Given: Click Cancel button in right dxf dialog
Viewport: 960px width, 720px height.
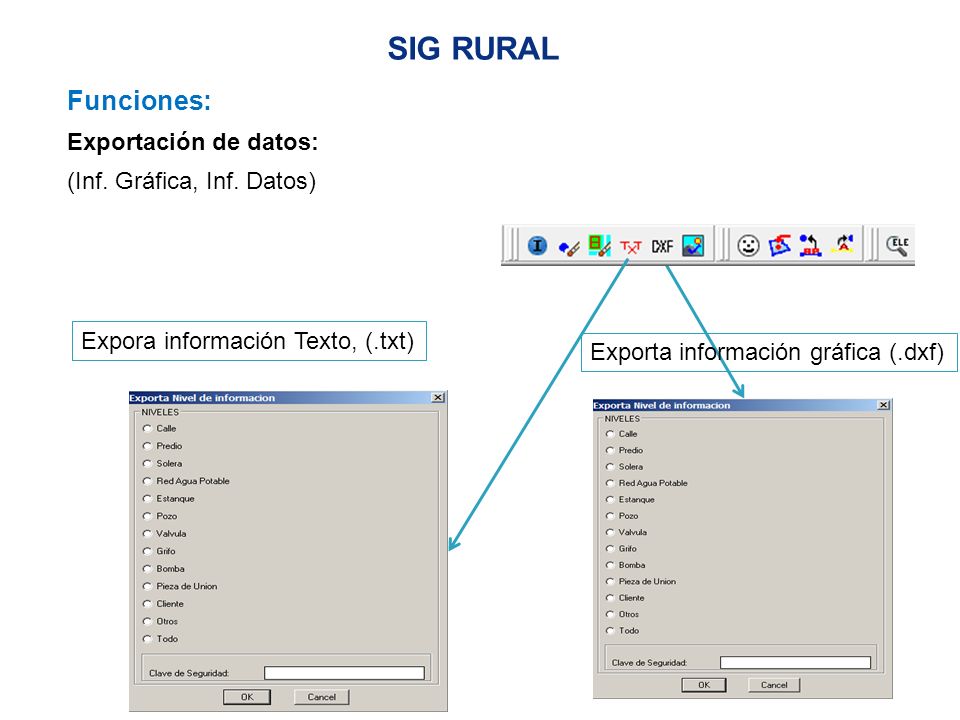Looking at the screenshot, I should tap(774, 685).
